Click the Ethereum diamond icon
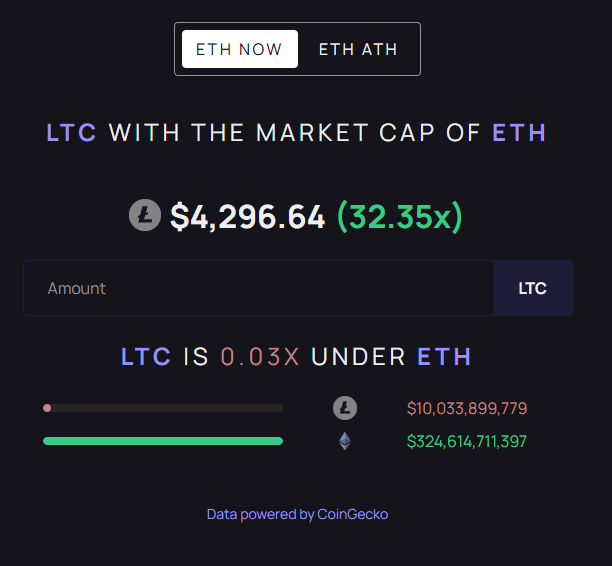Screen dimensions: 612x566 pos(345,441)
